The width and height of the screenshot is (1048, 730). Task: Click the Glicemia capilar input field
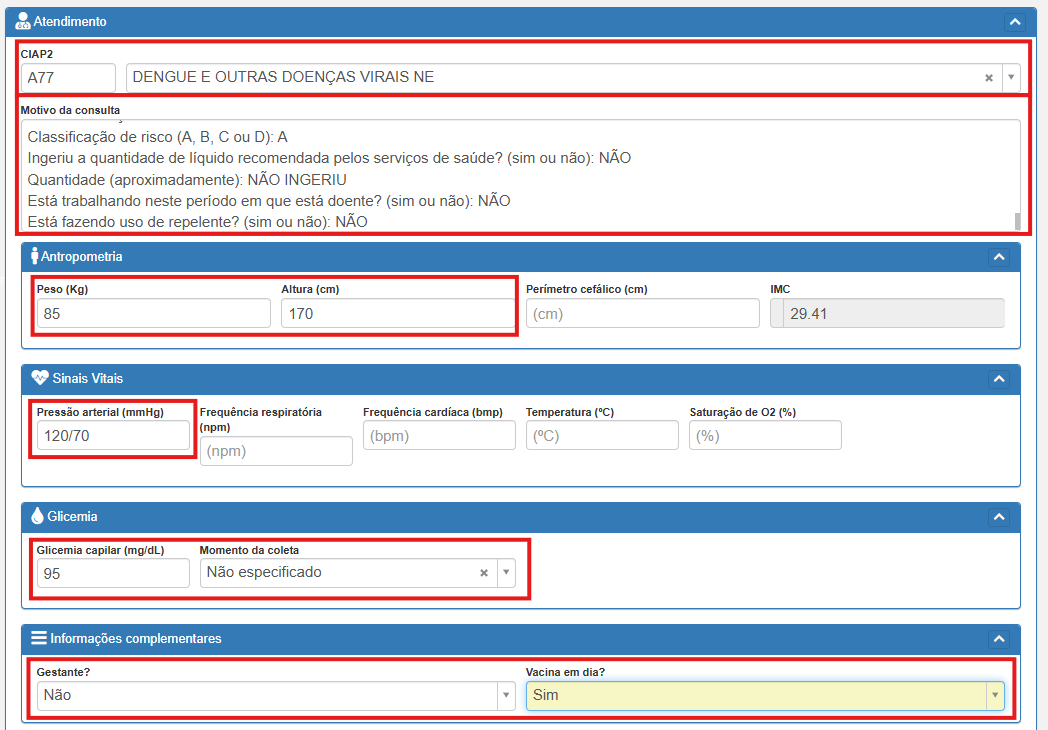pyautogui.click(x=112, y=573)
